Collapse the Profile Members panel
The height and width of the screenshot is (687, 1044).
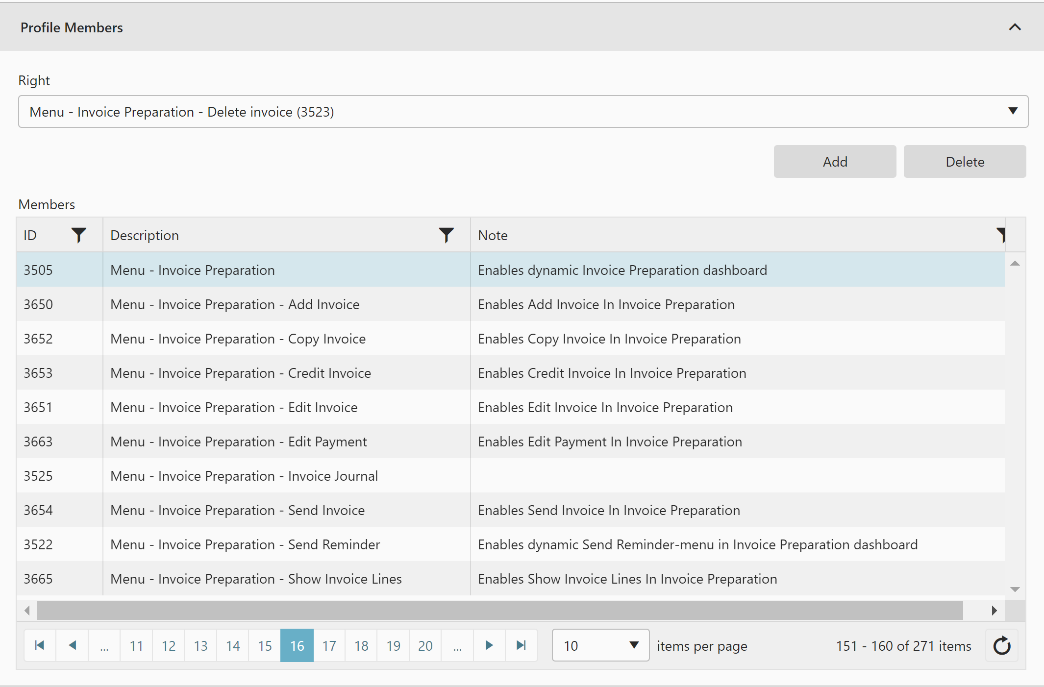(x=1015, y=27)
